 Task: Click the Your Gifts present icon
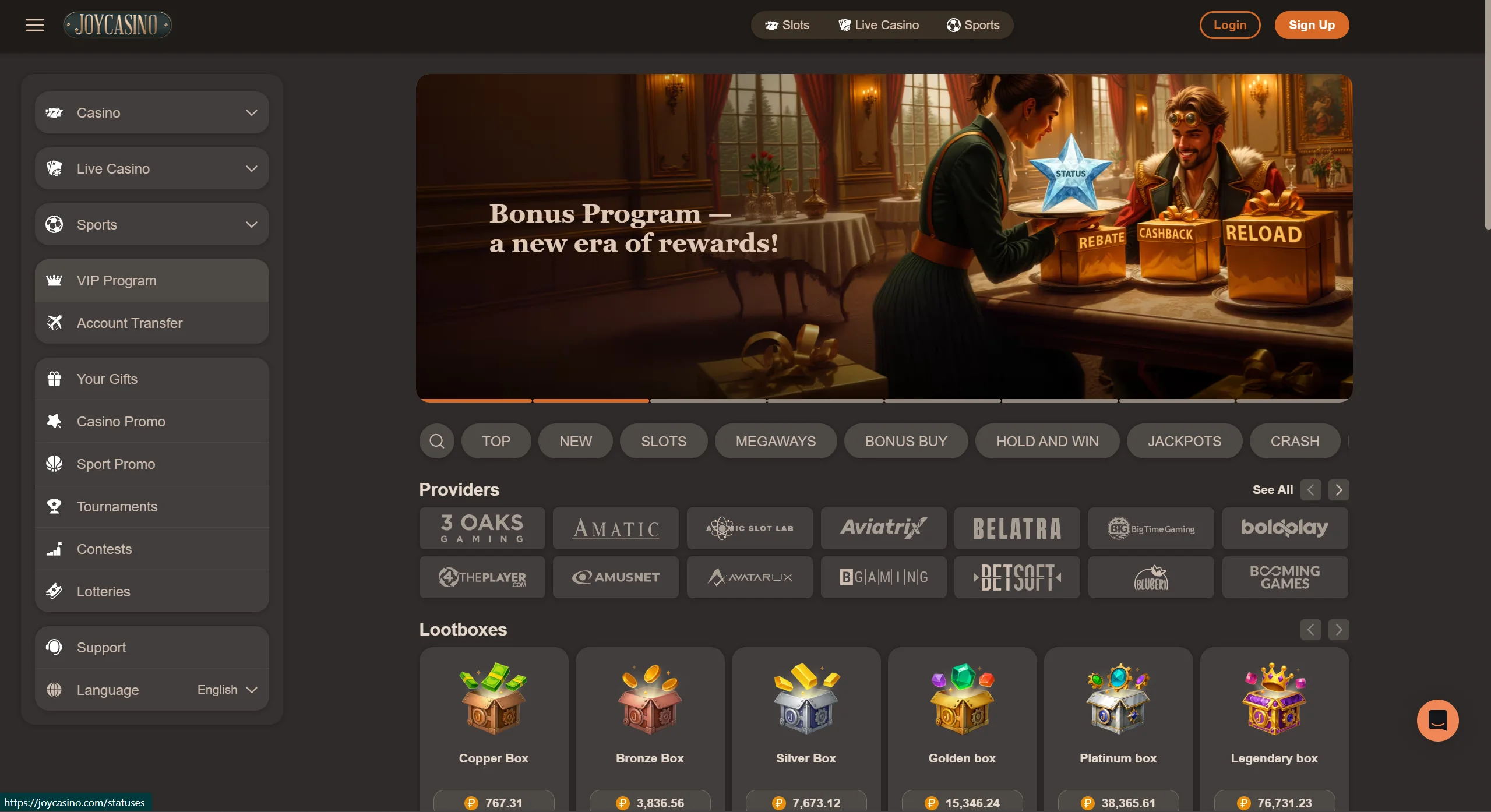point(54,379)
